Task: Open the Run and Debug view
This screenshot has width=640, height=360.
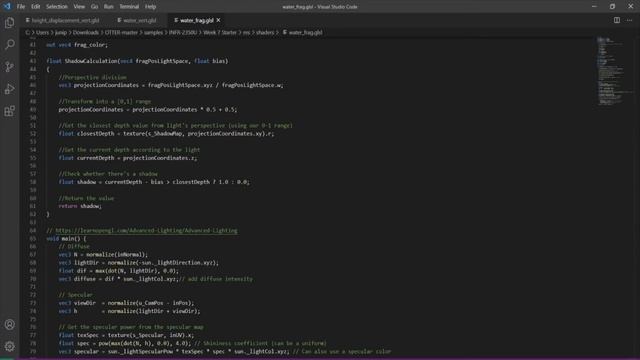Action: pos(9,89)
